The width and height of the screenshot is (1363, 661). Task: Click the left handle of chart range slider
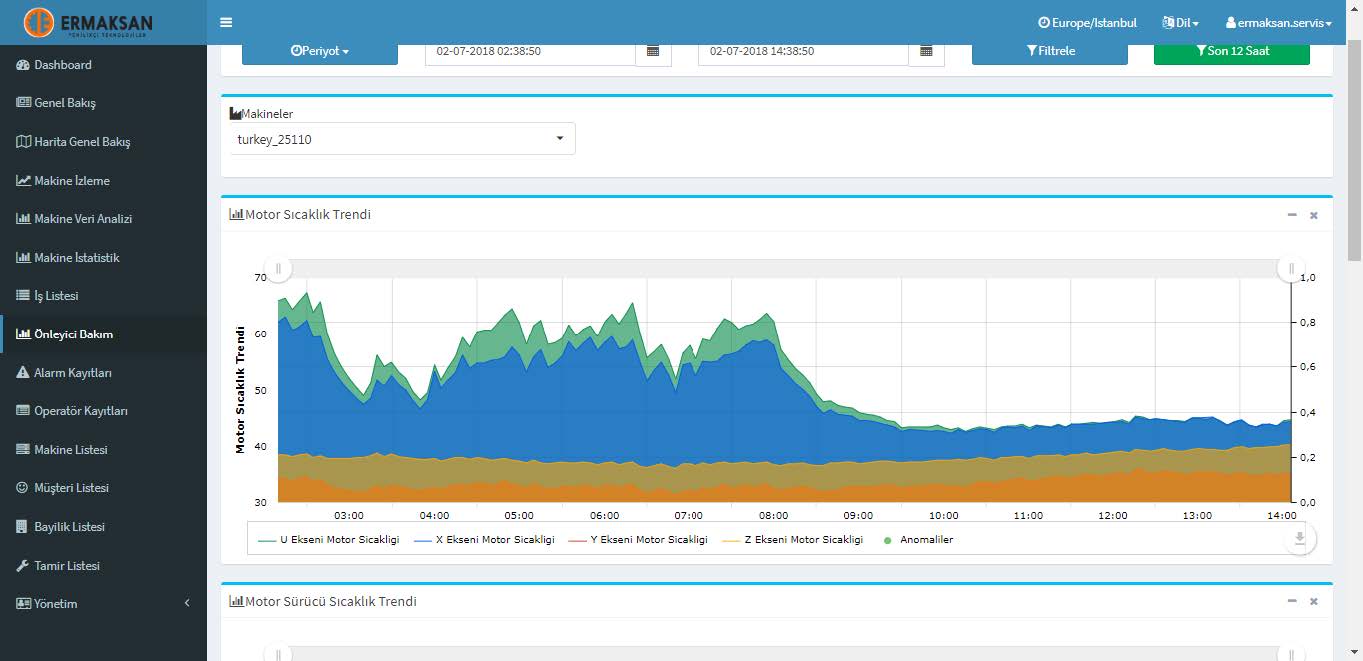(278, 268)
